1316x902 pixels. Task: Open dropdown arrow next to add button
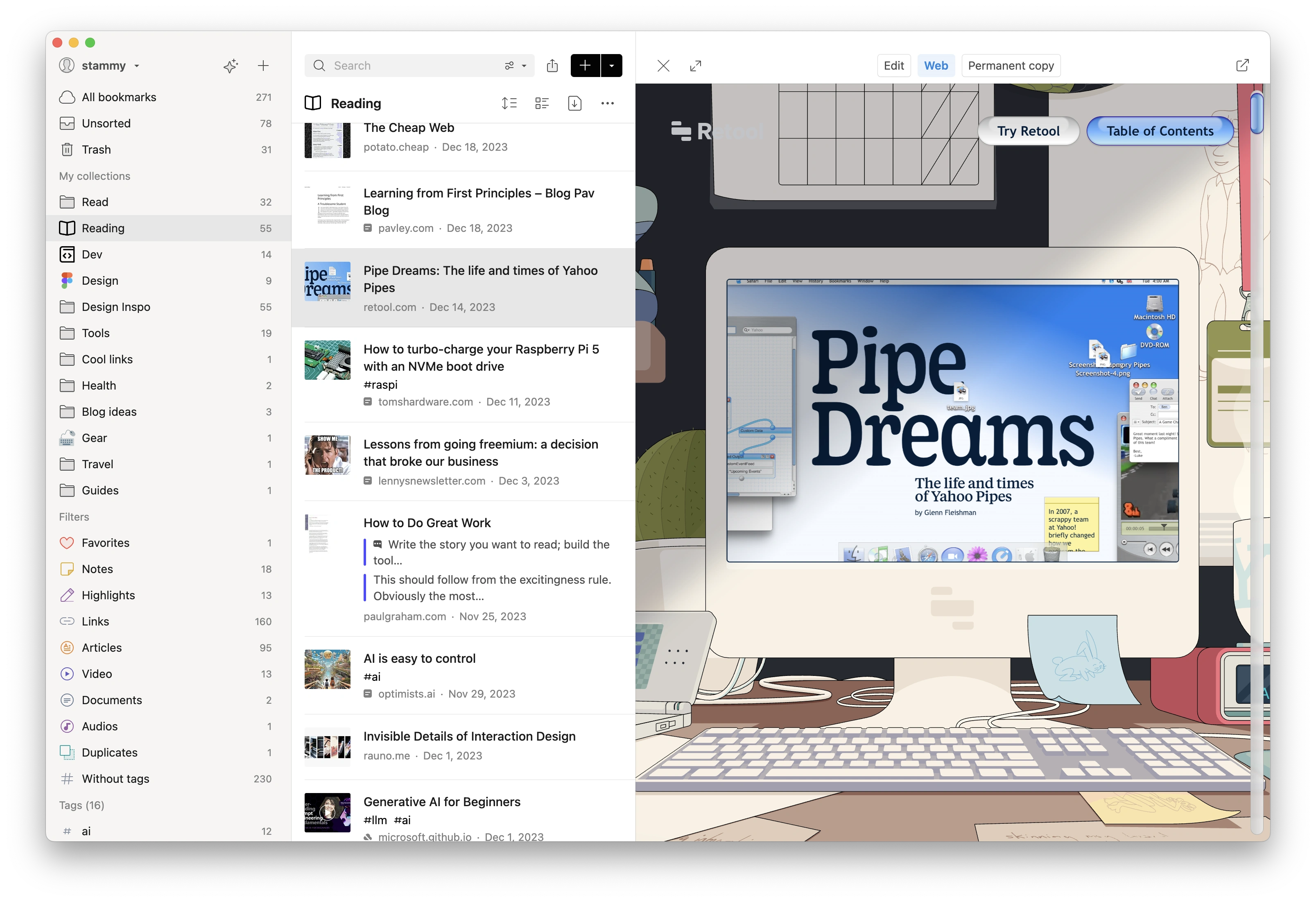coord(612,66)
